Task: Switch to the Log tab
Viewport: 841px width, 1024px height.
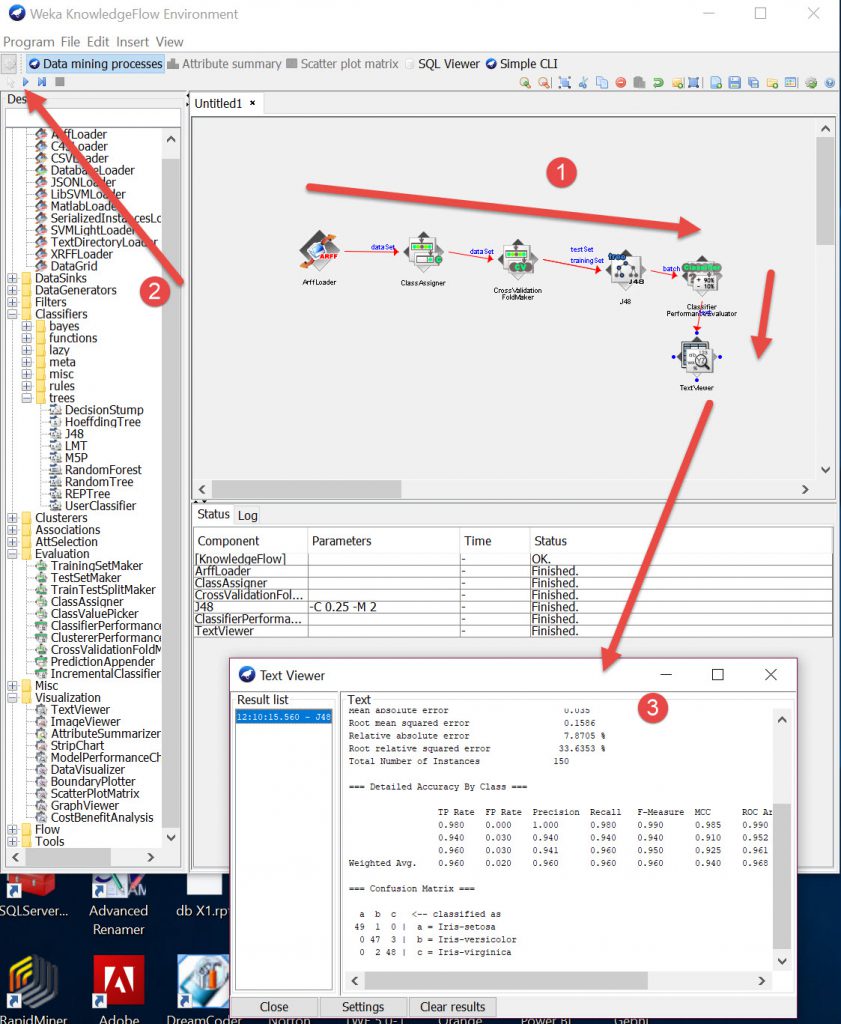Action: click(247, 515)
